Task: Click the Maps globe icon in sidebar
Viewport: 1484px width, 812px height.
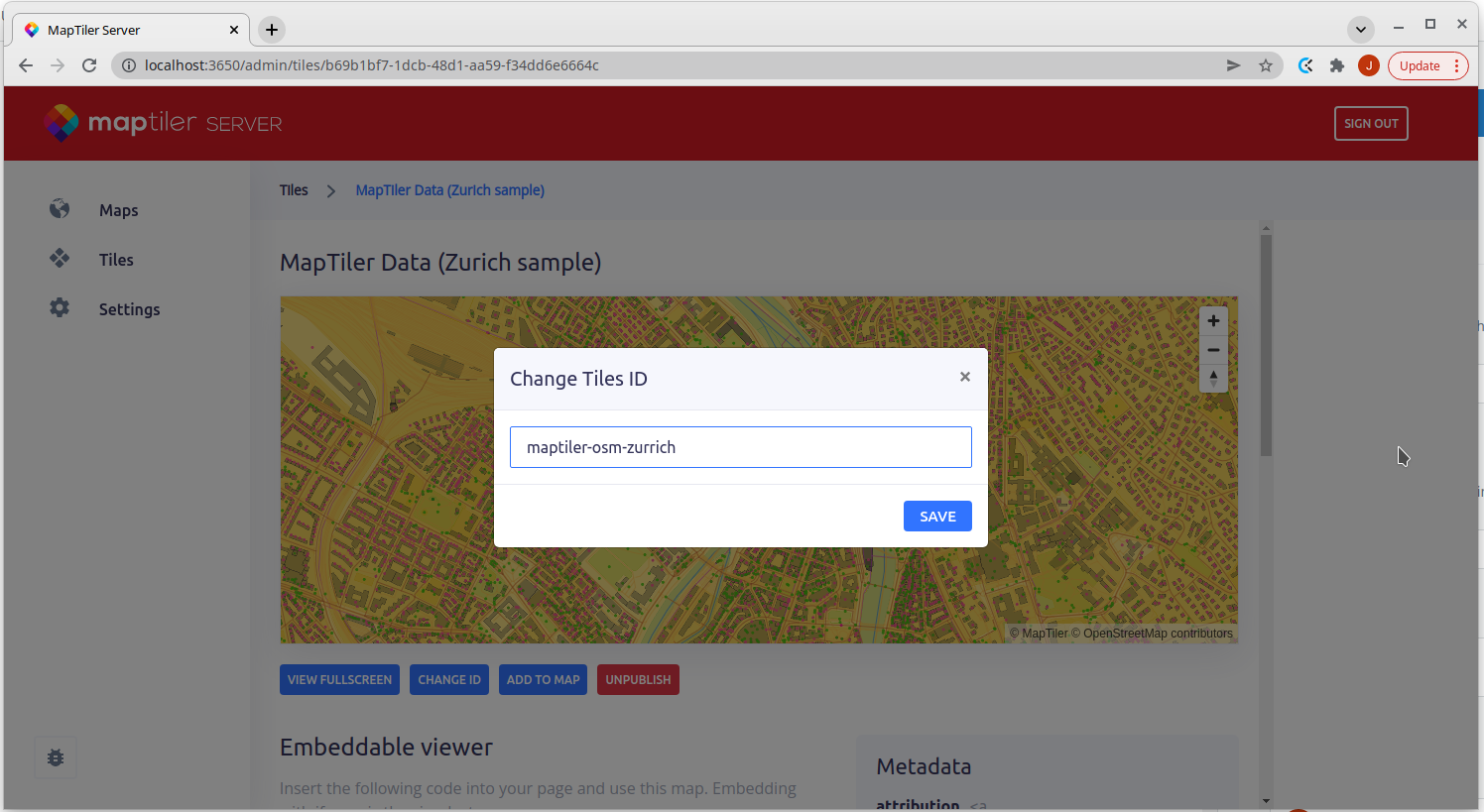Action: pos(60,209)
